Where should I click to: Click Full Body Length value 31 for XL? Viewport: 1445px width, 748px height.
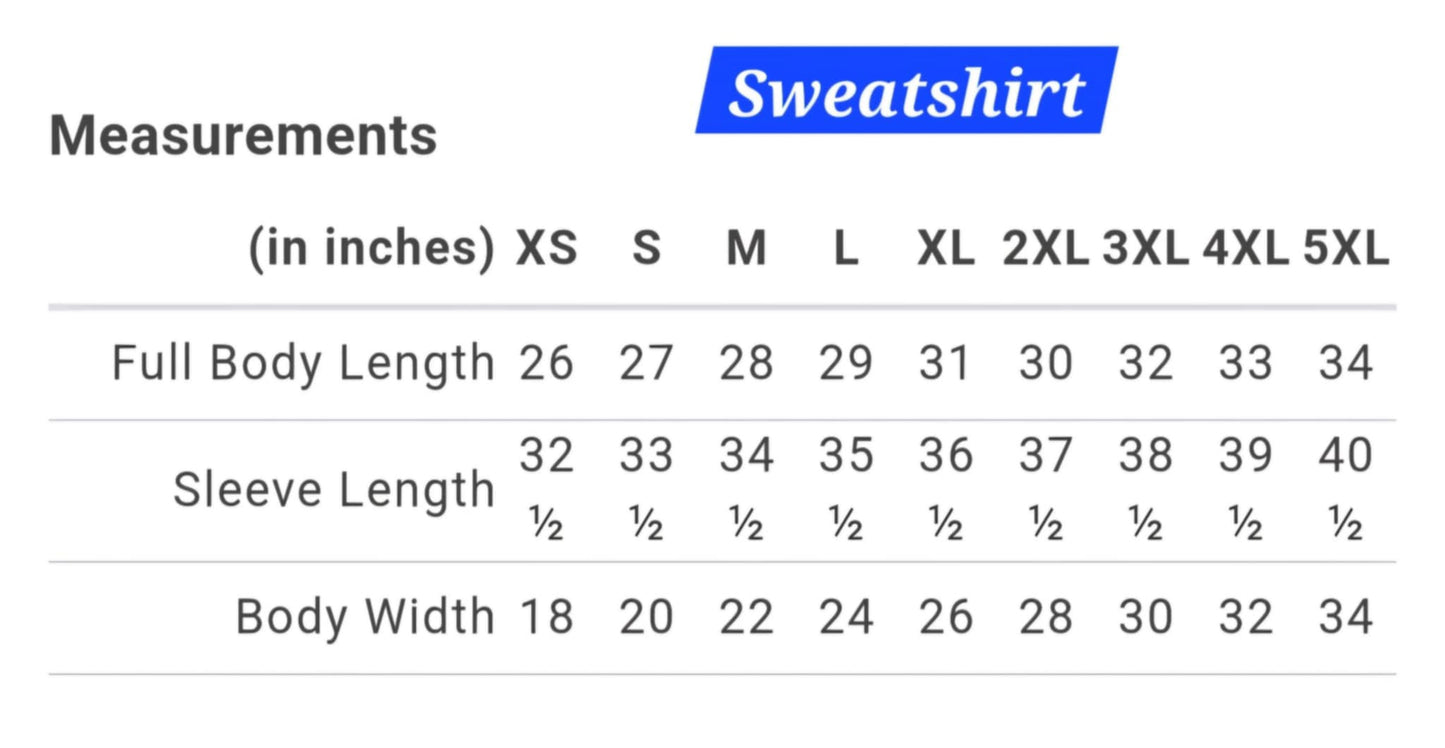(946, 363)
